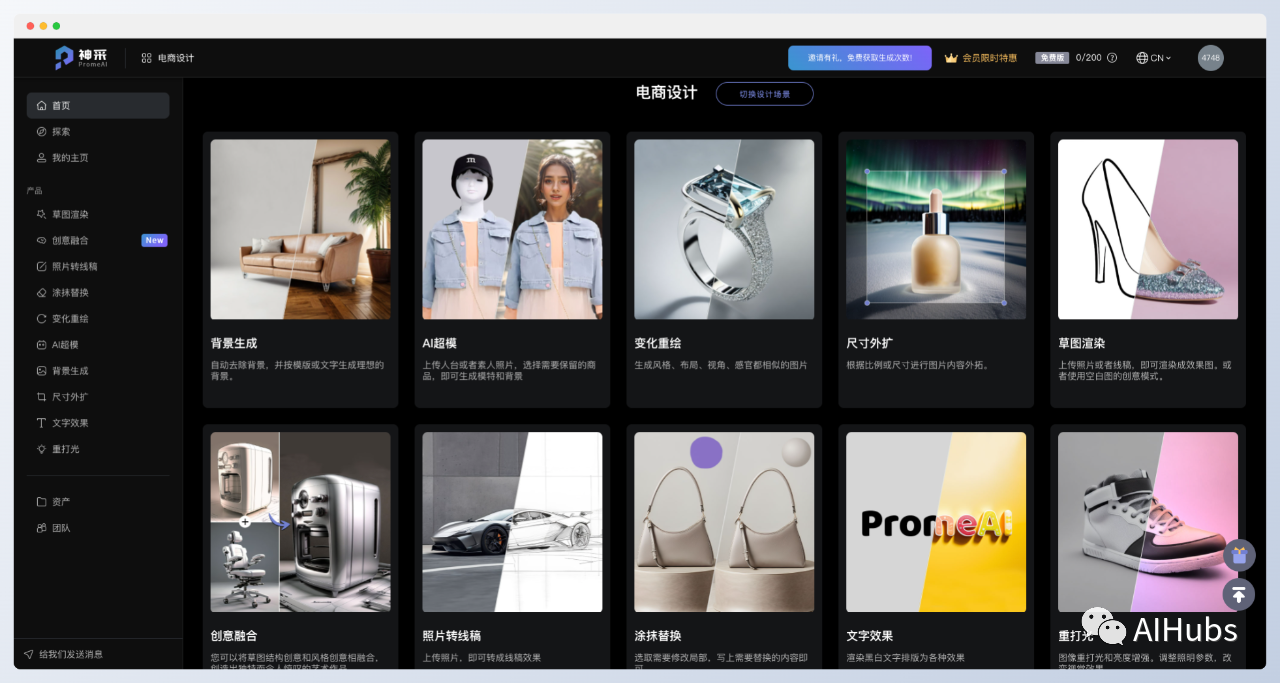Open the CN language dropdown
Image resolution: width=1280 pixels, height=683 pixels.
1154,58
